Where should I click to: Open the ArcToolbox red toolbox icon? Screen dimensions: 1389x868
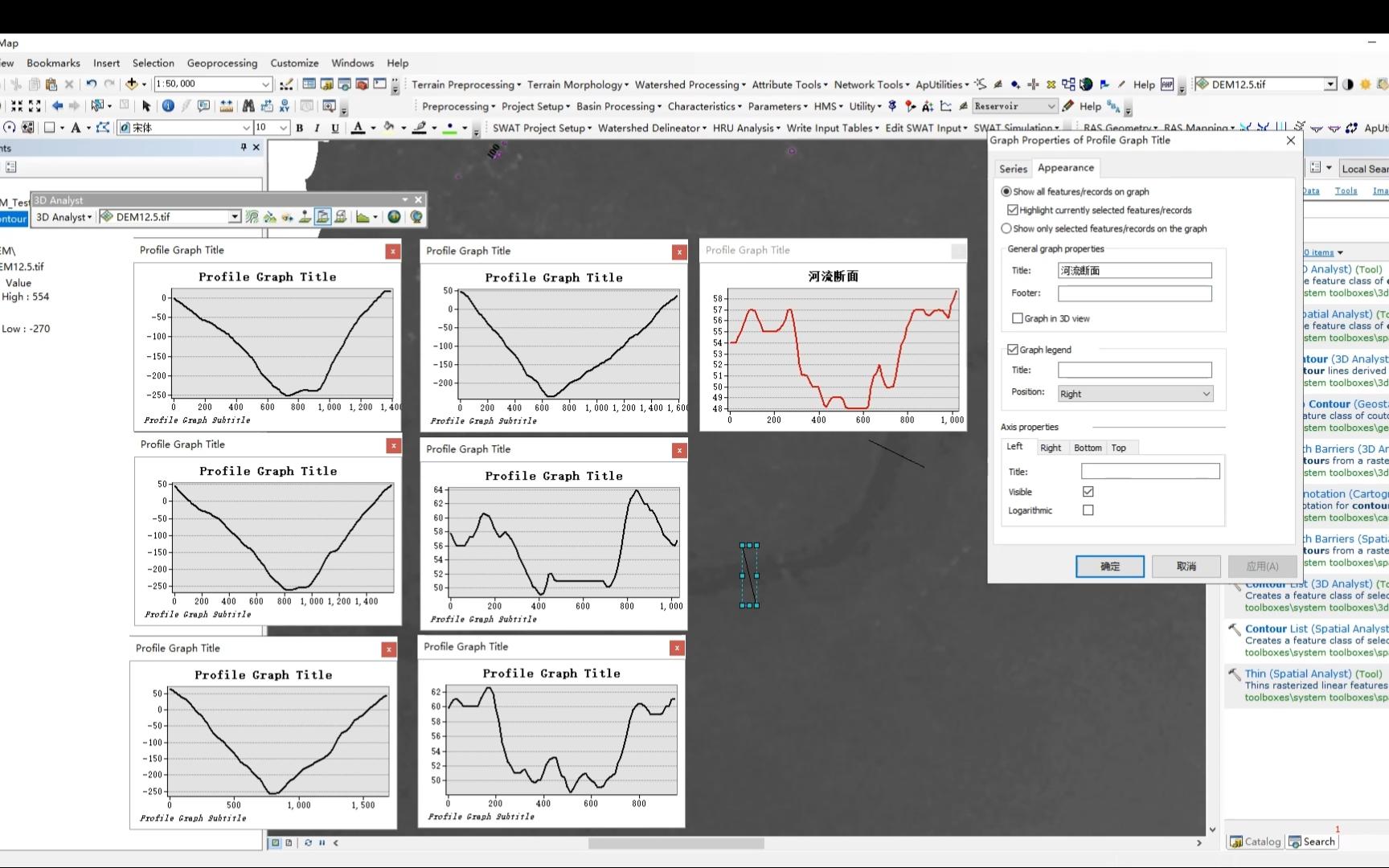click(x=362, y=84)
